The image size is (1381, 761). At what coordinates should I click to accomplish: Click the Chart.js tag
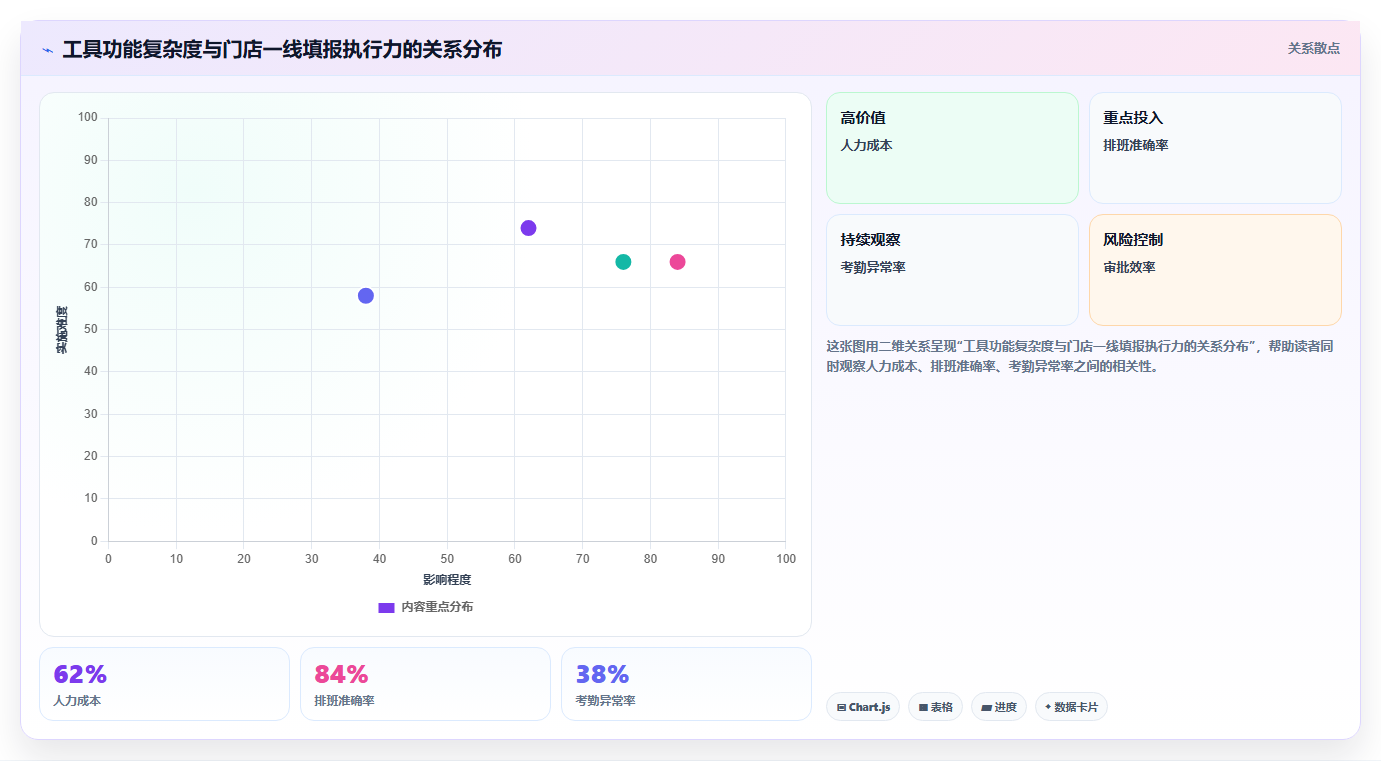coord(863,707)
